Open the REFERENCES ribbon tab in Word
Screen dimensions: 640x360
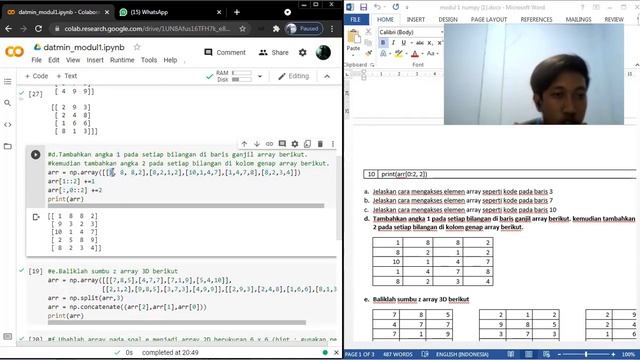(x=536, y=20)
